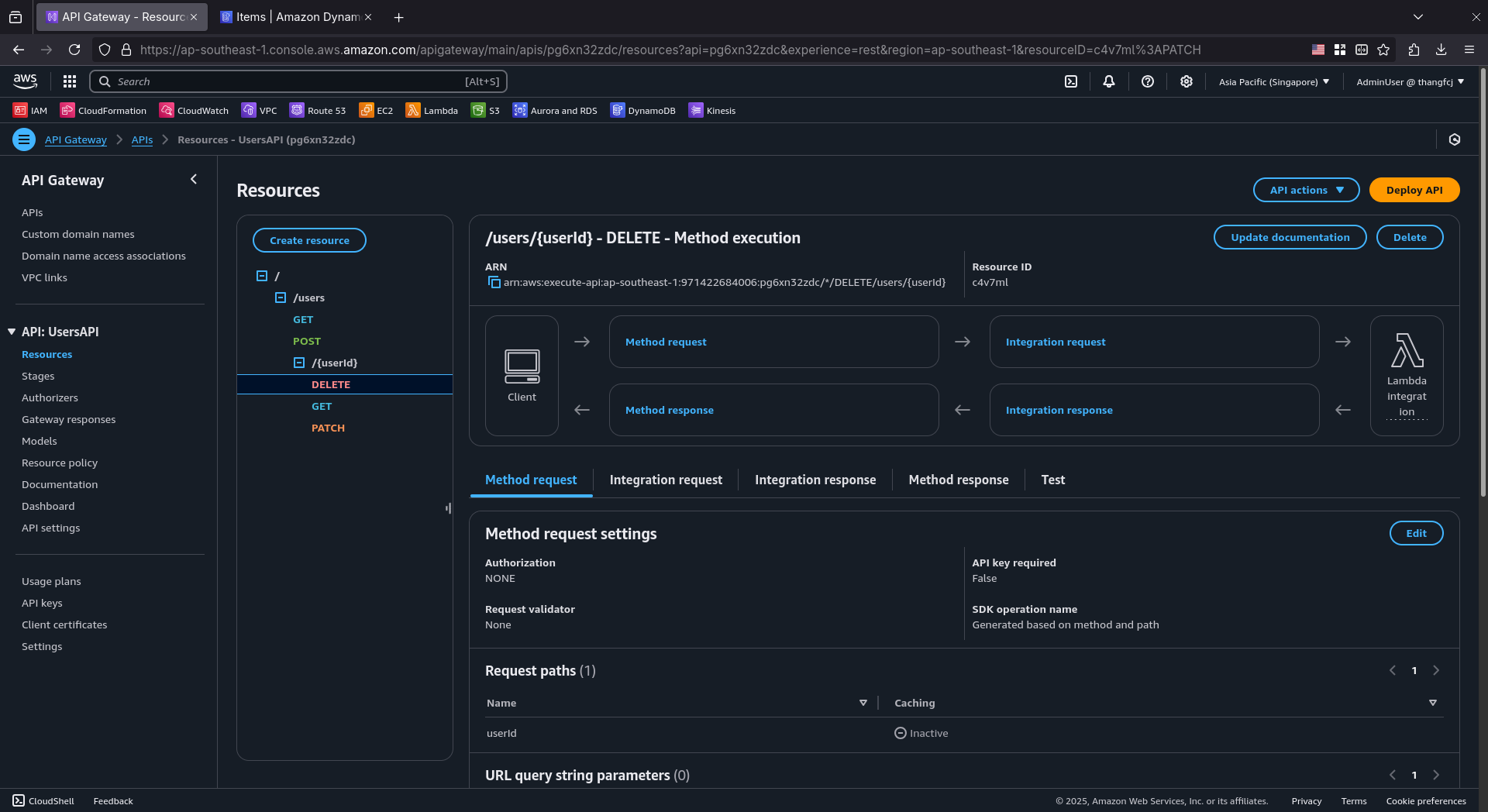This screenshot has width=1488, height=812.
Task: Sort request paths by Caching column
Action: click(1432, 703)
